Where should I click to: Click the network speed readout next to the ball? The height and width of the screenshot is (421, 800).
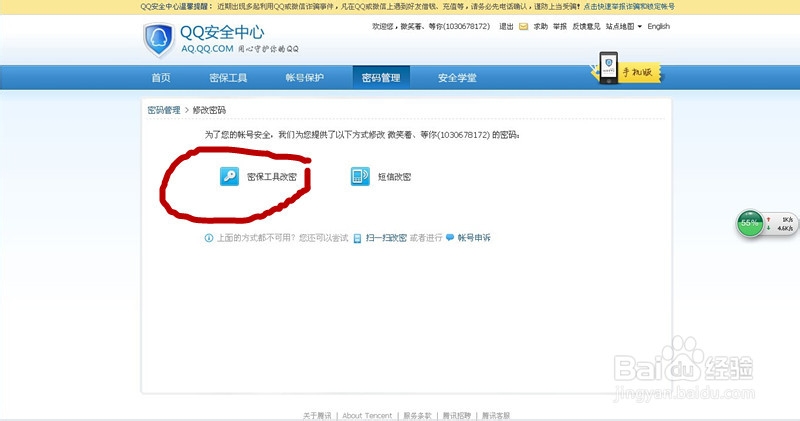781,224
